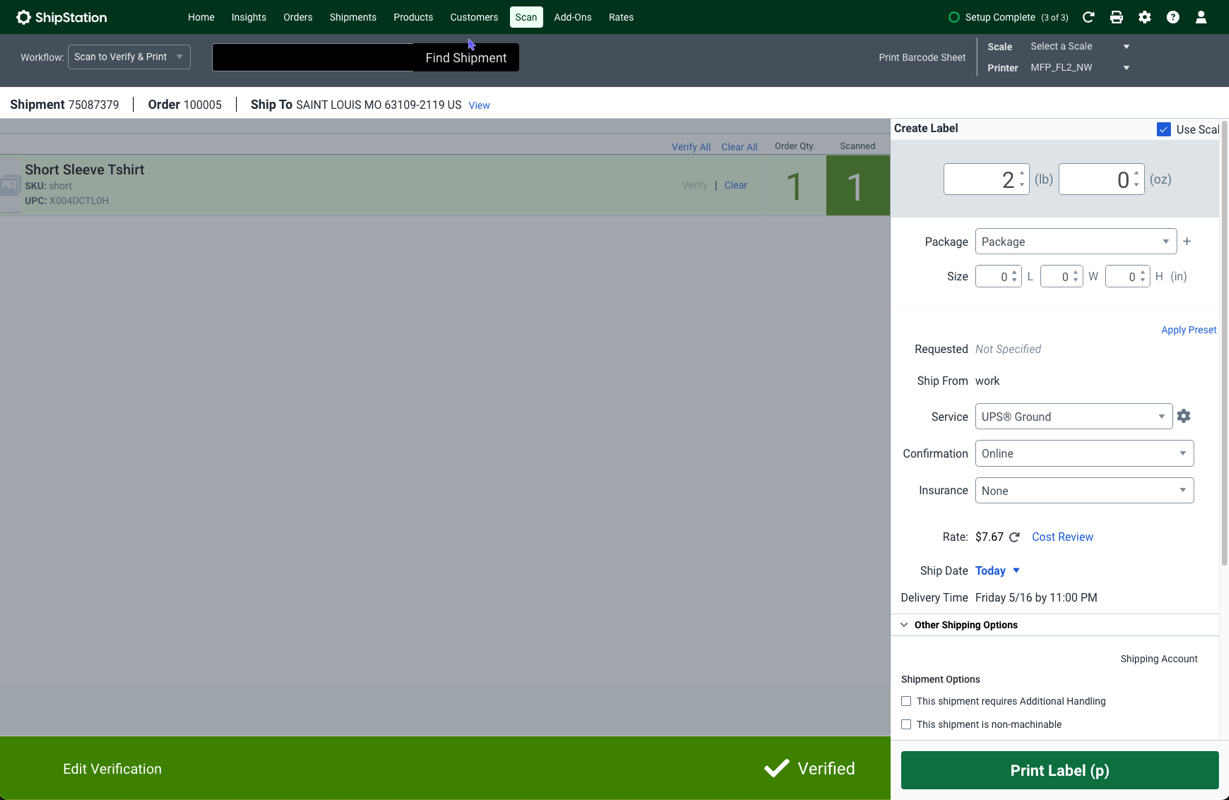Refresh the shipping rate icon
The width and height of the screenshot is (1229, 800).
(1014, 537)
